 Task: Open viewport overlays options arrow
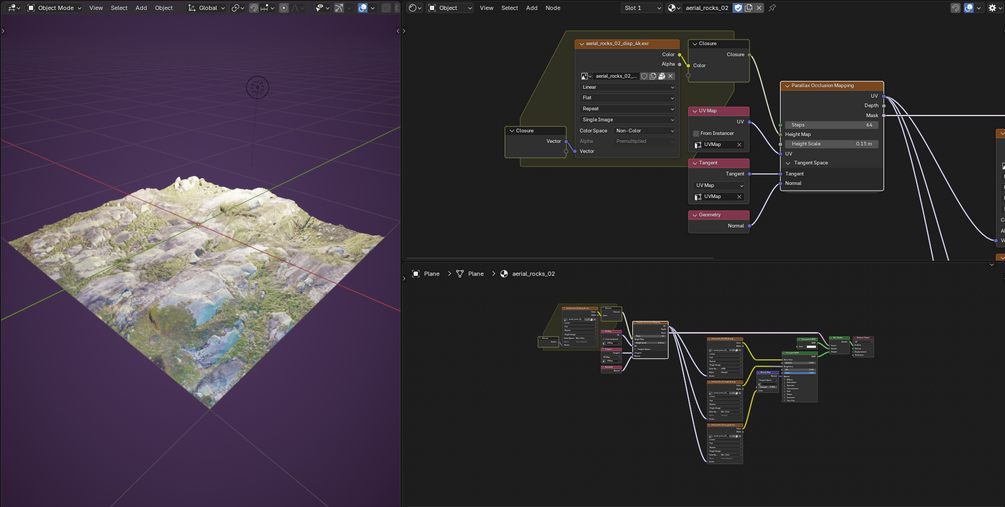(x=372, y=8)
